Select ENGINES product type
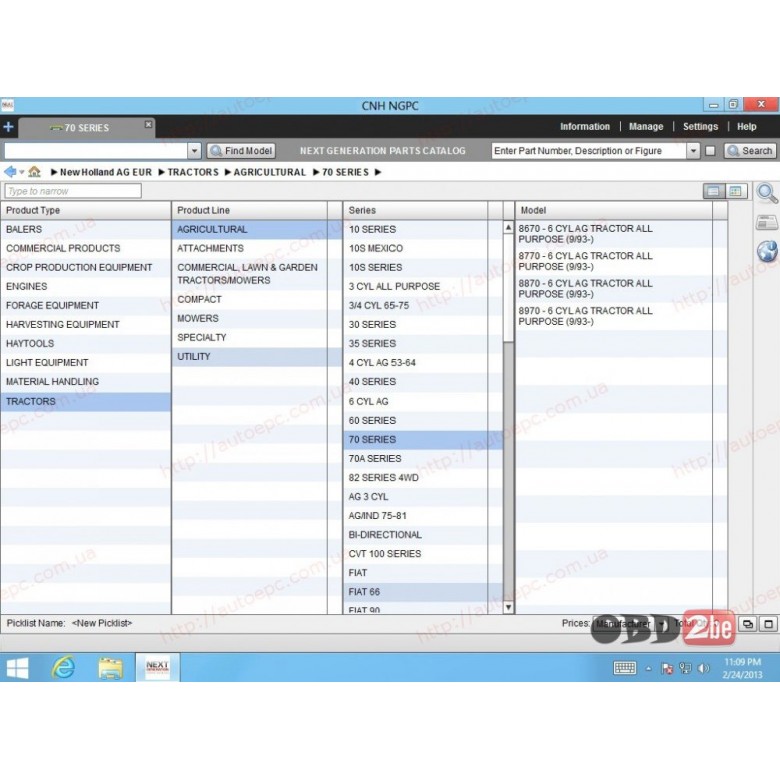Image resolution: width=780 pixels, height=780 pixels. click(x=86, y=287)
